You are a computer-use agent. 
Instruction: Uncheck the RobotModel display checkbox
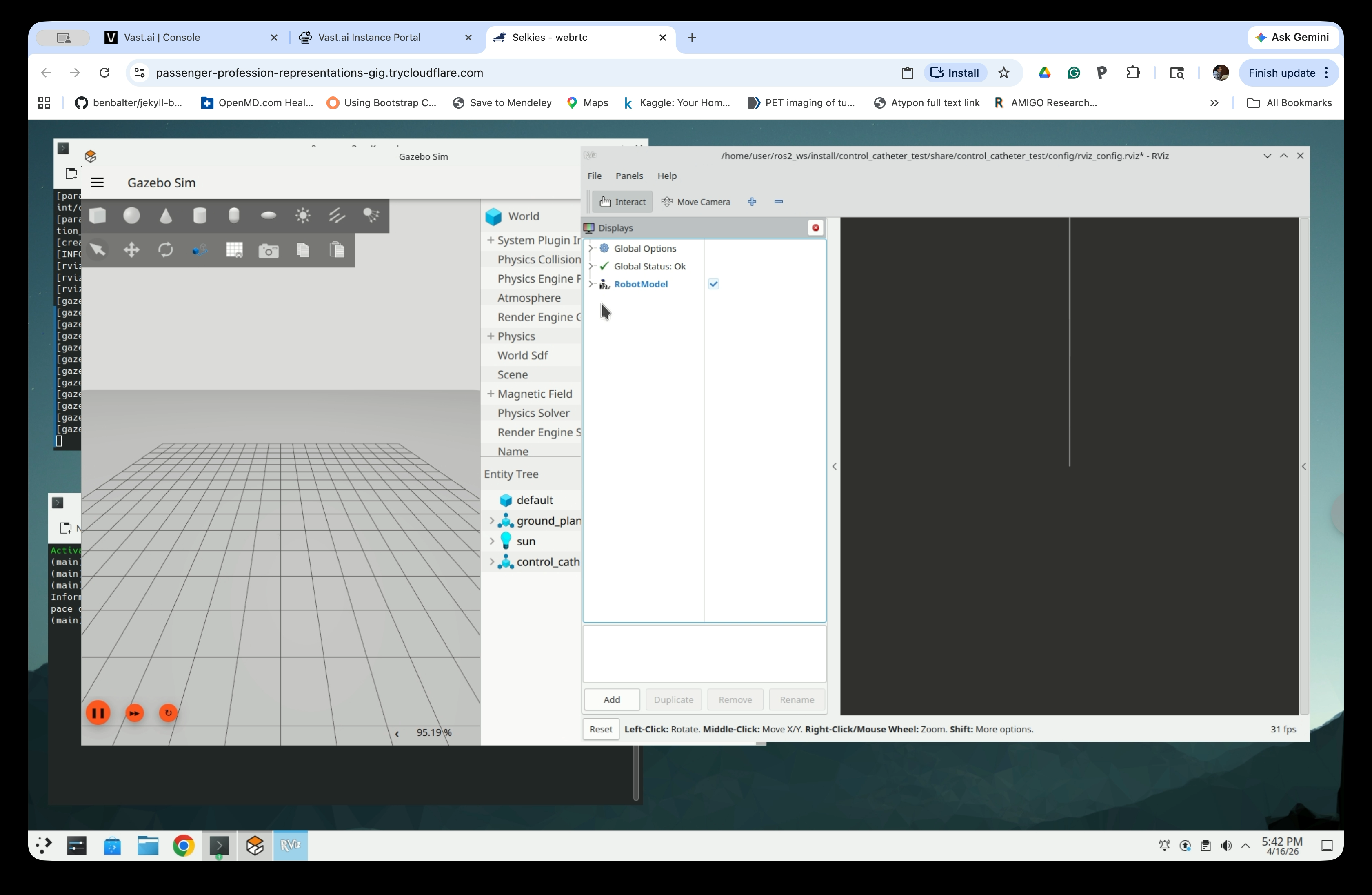tap(714, 284)
